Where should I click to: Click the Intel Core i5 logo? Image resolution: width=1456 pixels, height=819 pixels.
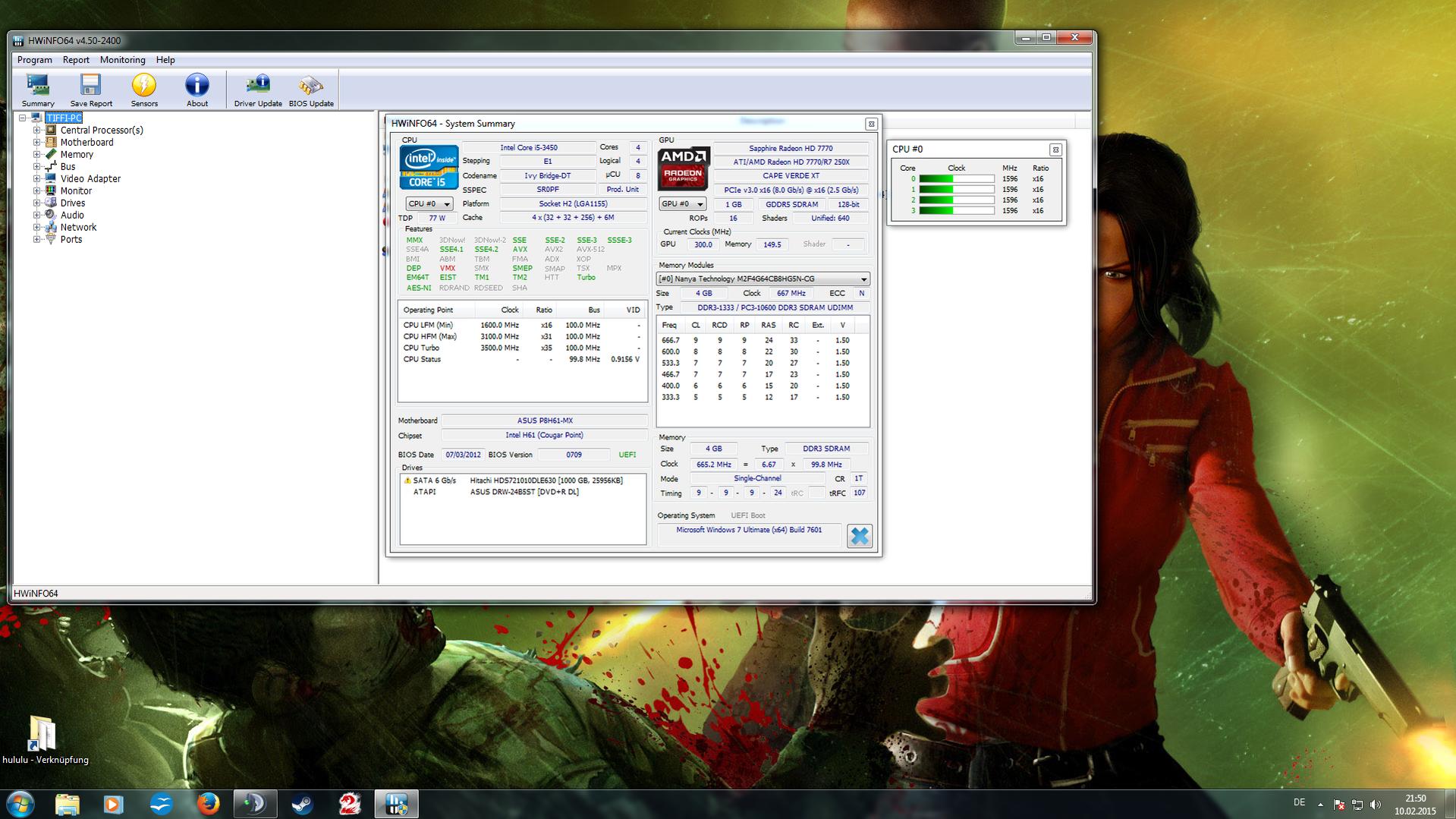click(x=429, y=167)
